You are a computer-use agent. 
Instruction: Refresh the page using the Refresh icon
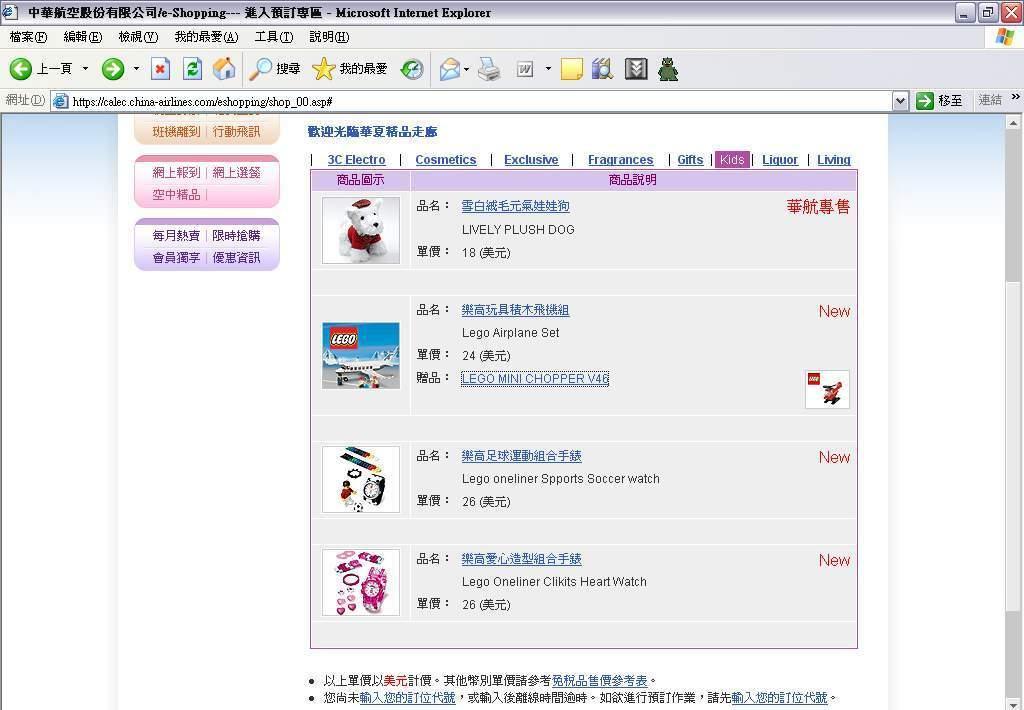[192, 69]
